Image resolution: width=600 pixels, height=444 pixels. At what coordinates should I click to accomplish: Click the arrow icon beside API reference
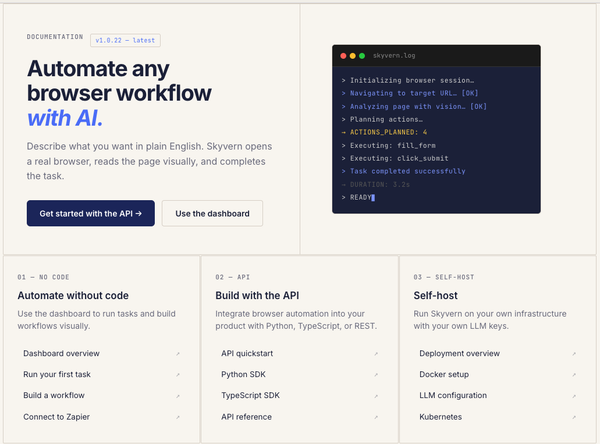click(x=376, y=417)
